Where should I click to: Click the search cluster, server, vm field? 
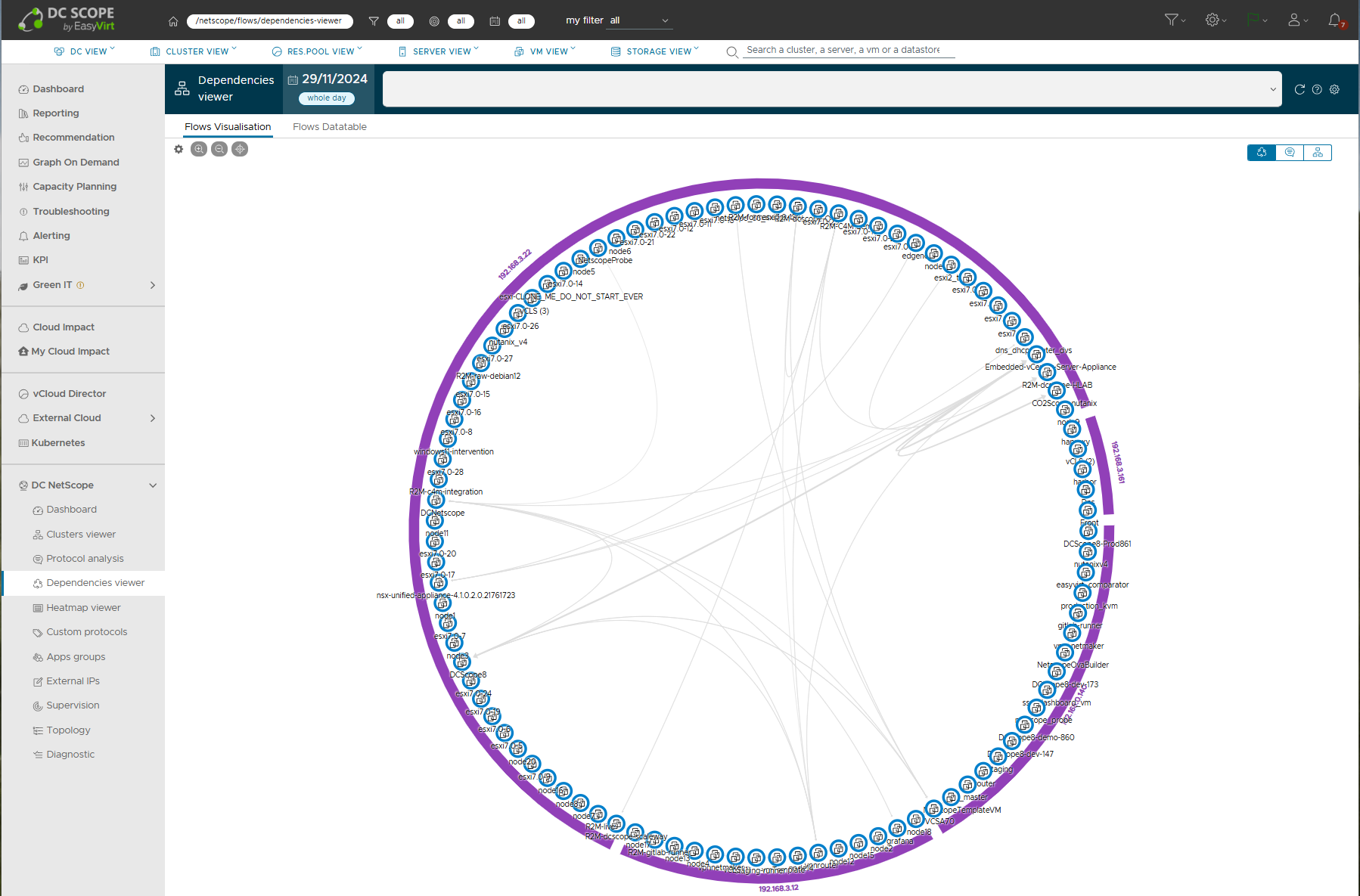pyautogui.click(x=849, y=50)
